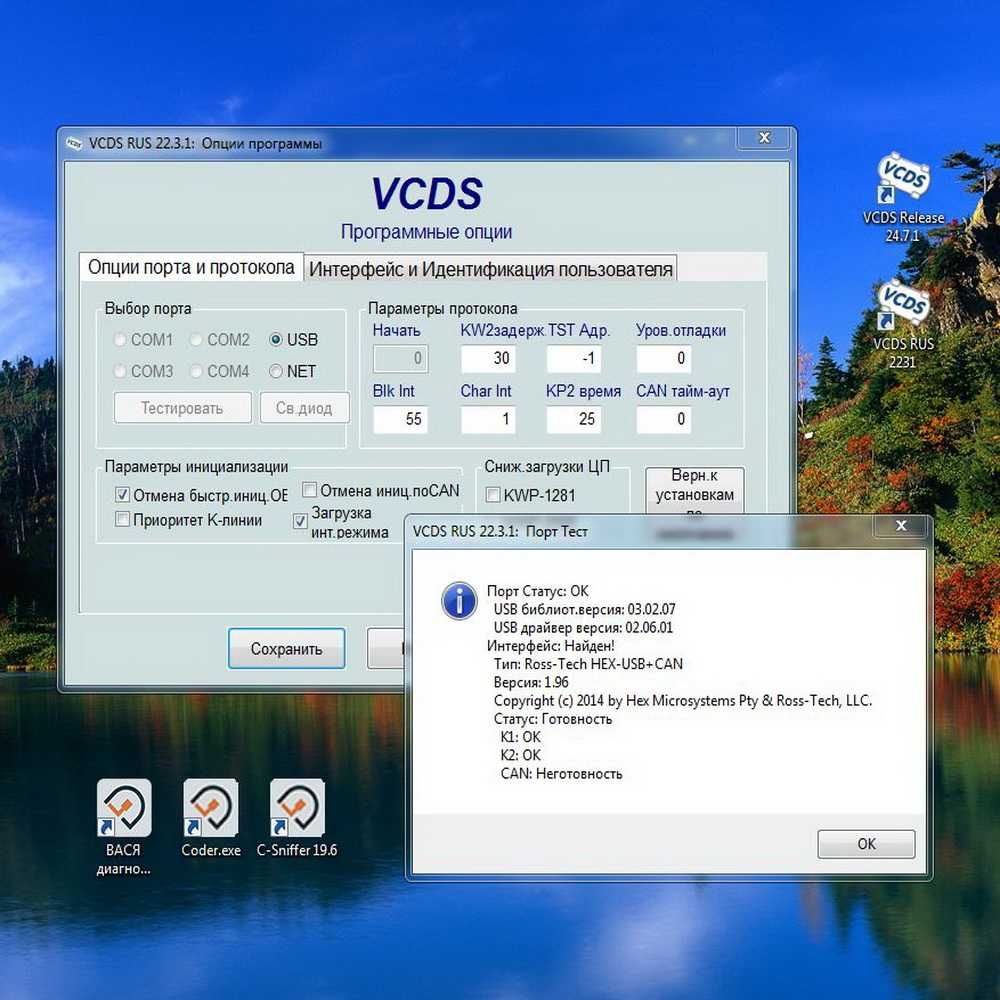Click the KW2задерж field showing 30

tap(488, 358)
